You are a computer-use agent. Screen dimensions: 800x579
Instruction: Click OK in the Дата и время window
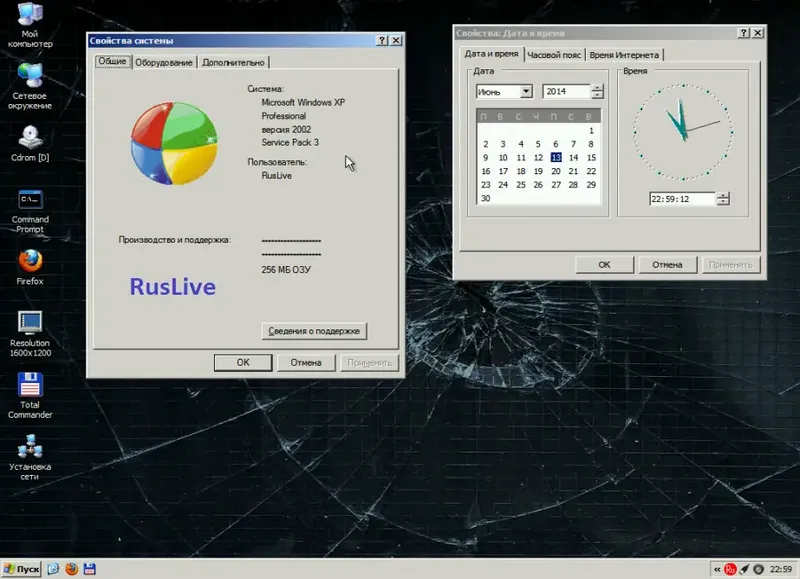[x=605, y=265]
